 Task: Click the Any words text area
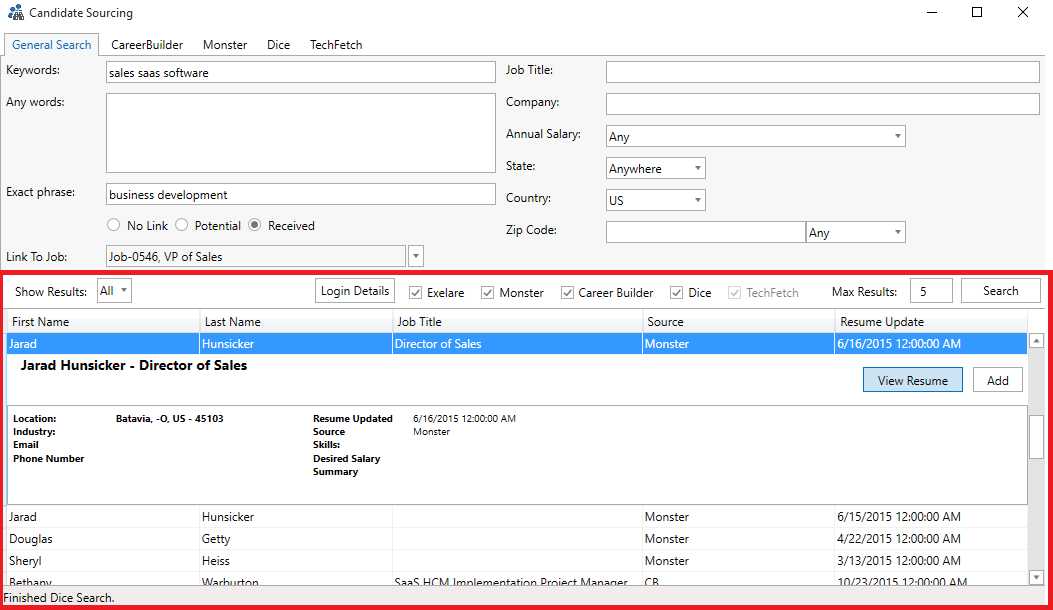(301, 133)
